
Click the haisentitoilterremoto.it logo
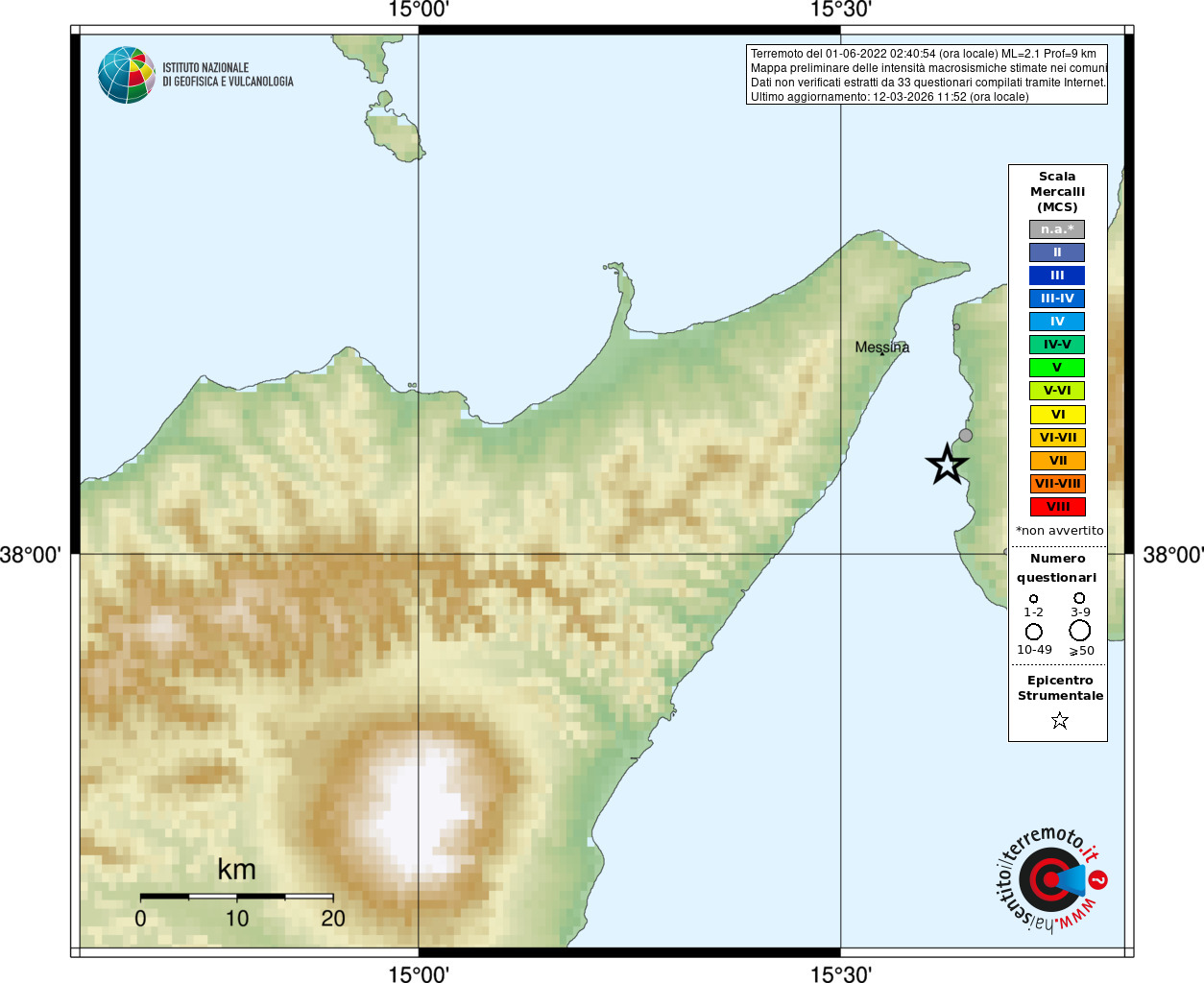[1050, 879]
